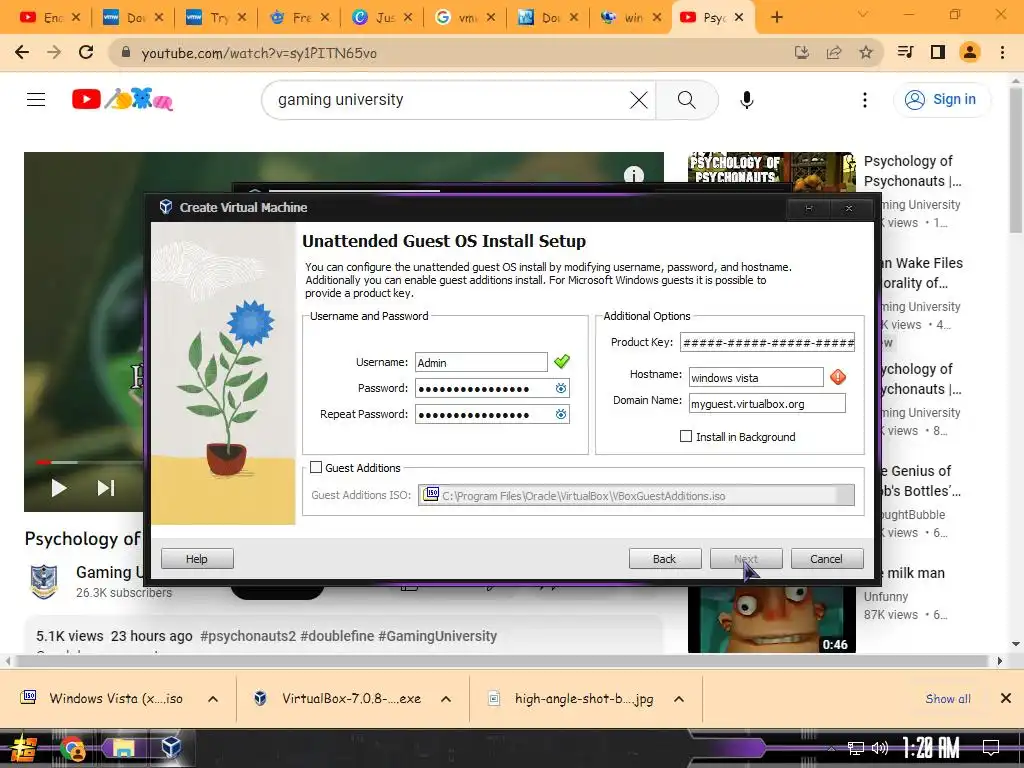Switch to the first 'Enc' YouTube tab
The height and width of the screenshot is (768, 1024).
50,18
